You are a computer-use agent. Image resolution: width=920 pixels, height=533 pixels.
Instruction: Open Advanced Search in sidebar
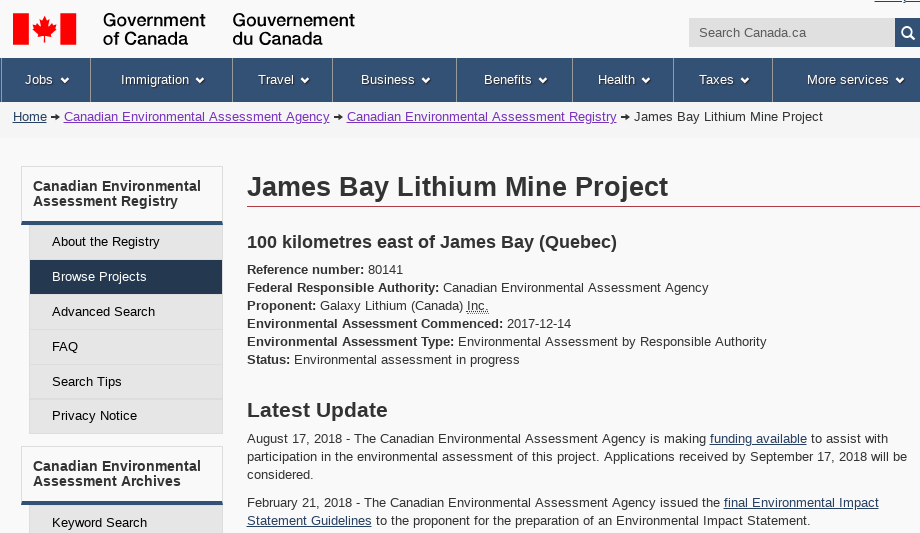pos(126,312)
